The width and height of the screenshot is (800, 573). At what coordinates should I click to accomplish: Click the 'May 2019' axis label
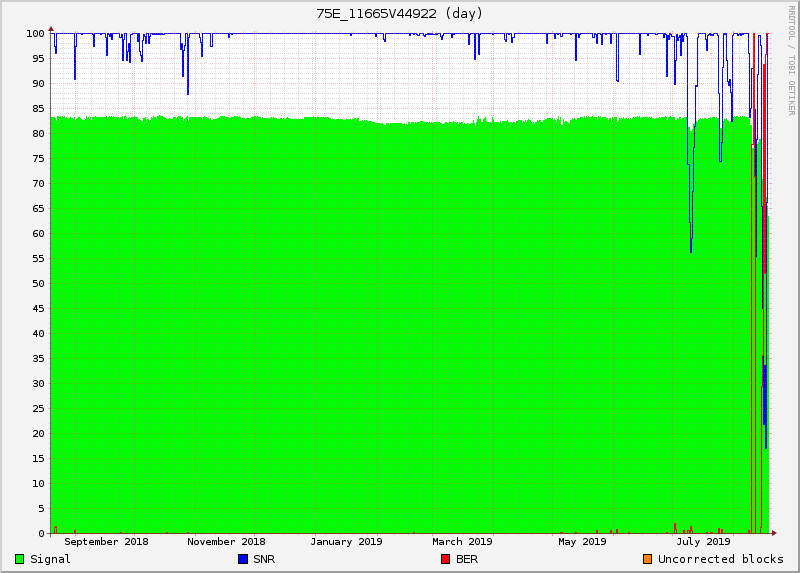point(582,542)
